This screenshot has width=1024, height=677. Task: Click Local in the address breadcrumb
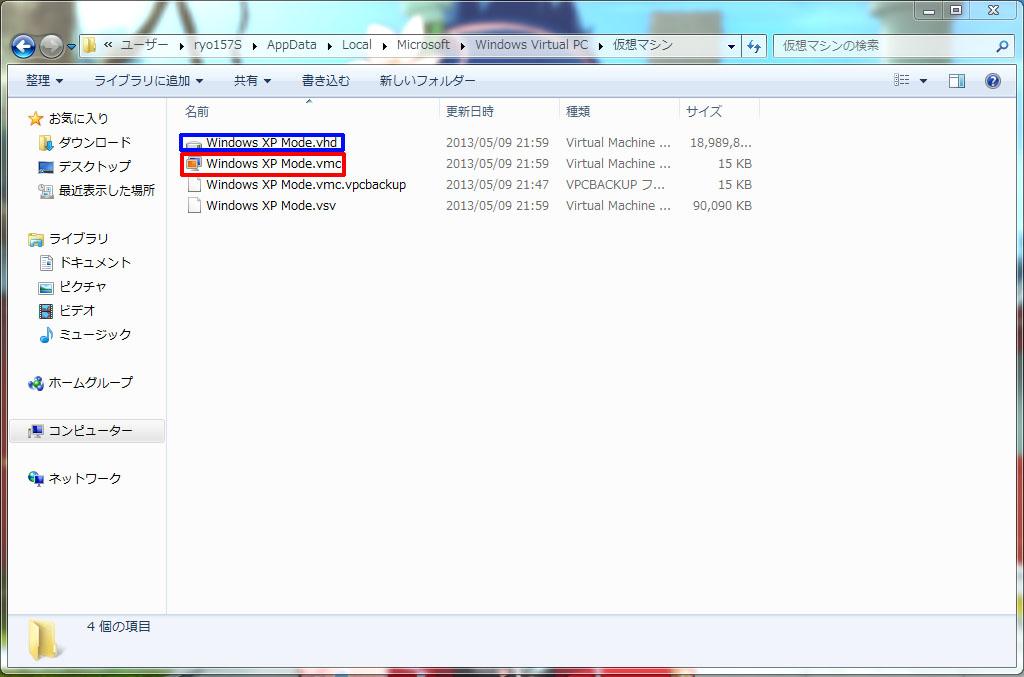(357, 45)
